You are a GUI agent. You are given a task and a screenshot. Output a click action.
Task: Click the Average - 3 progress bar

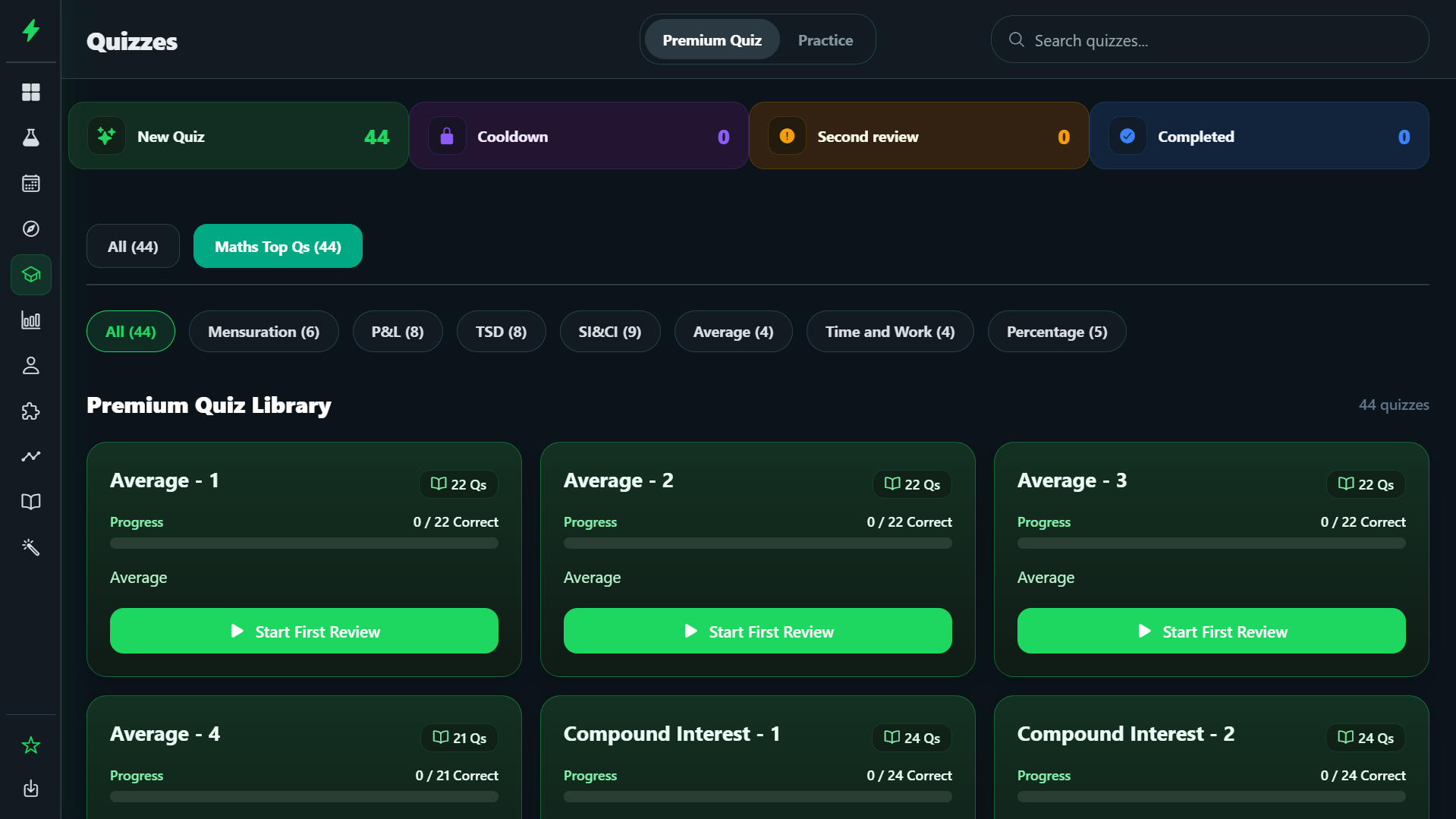tap(1212, 543)
